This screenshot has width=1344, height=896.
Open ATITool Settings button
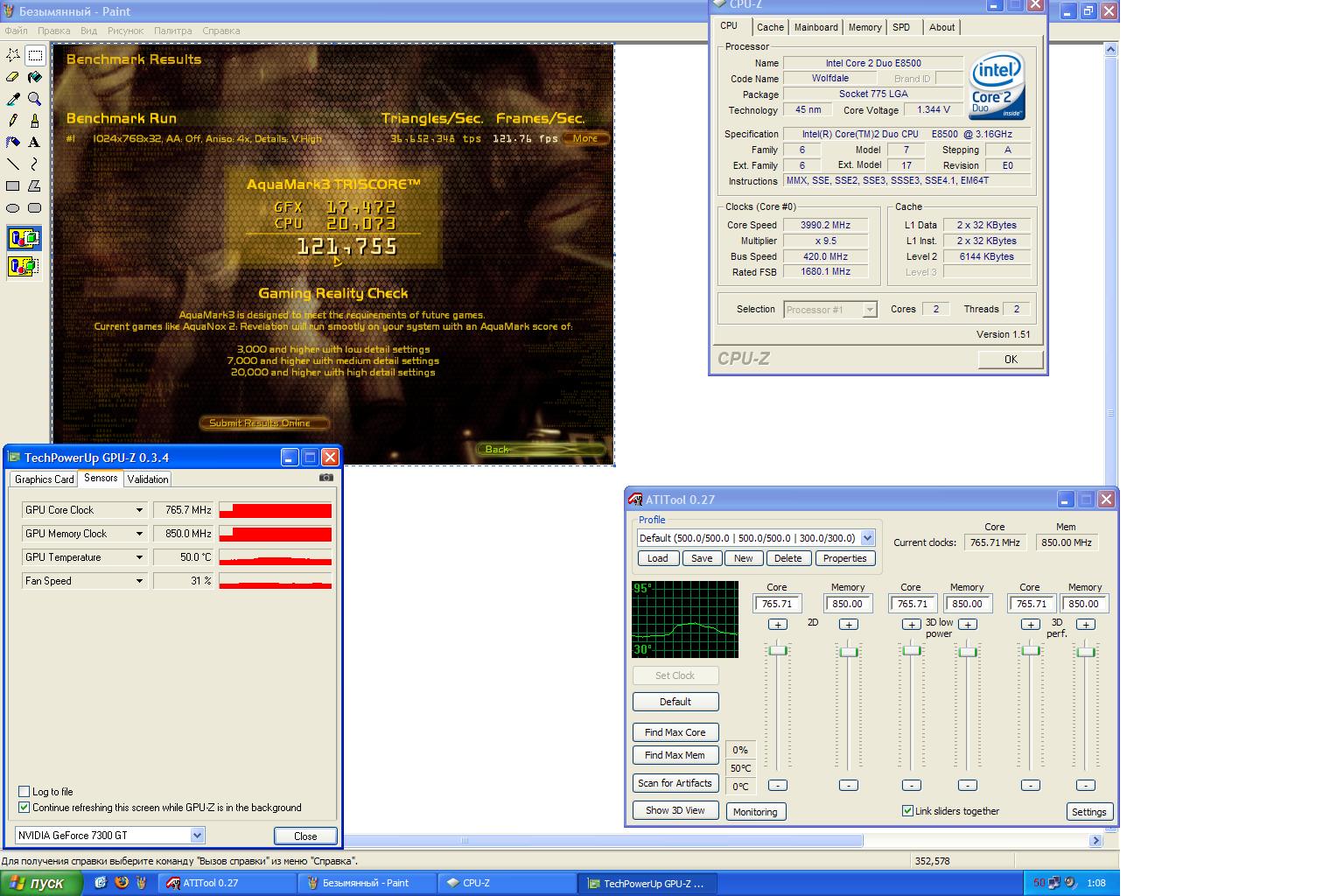1088,812
